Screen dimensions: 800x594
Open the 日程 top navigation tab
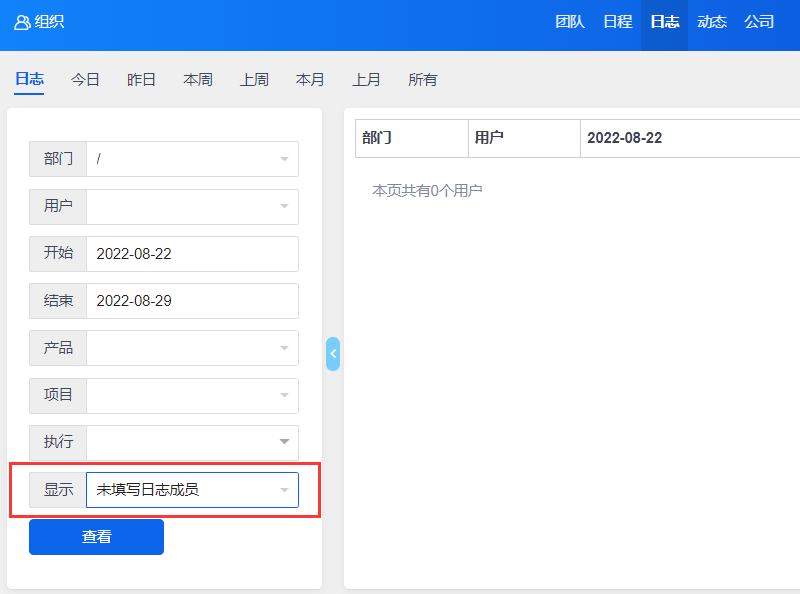click(x=617, y=22)
